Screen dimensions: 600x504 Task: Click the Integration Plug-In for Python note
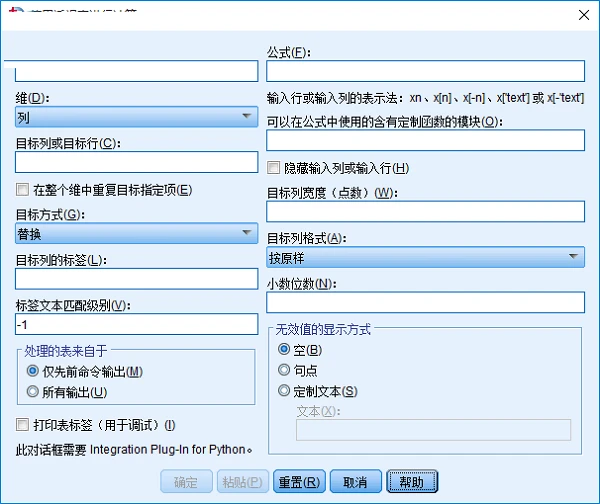[x=134, y=450]
